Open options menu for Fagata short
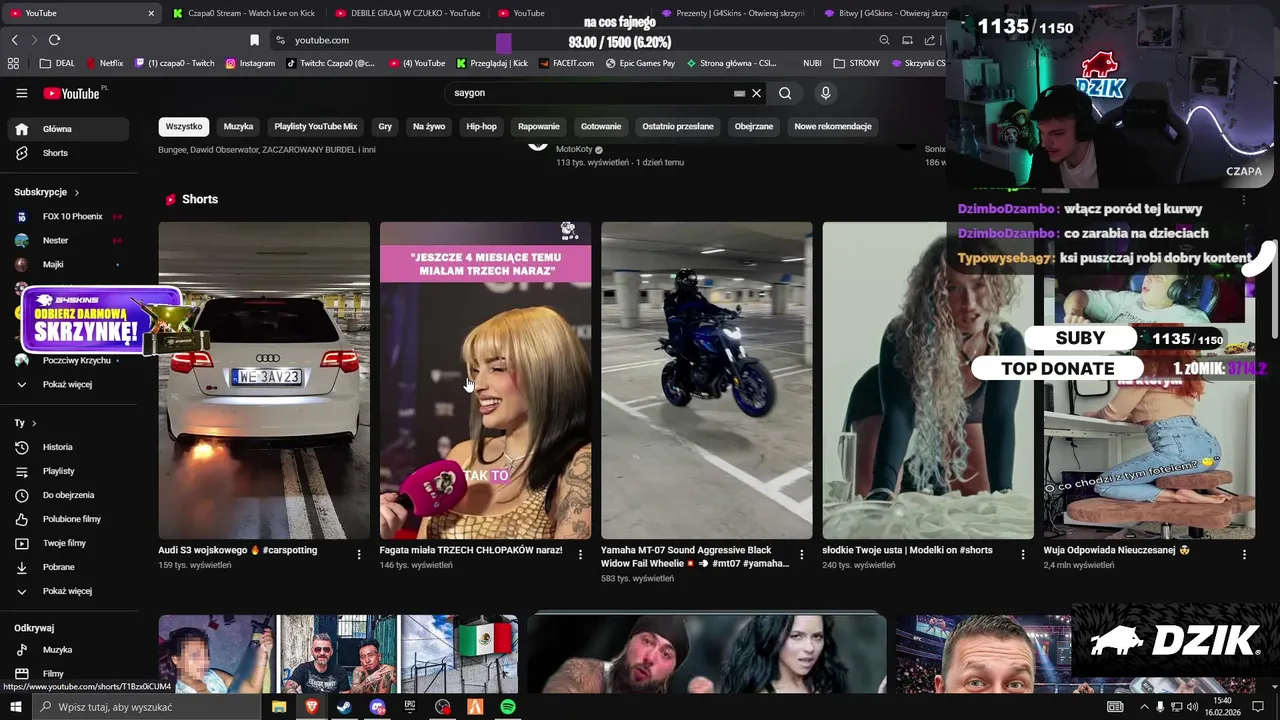Image resolution: width=1280 pixels, height=720 pixels. (580, 554)
